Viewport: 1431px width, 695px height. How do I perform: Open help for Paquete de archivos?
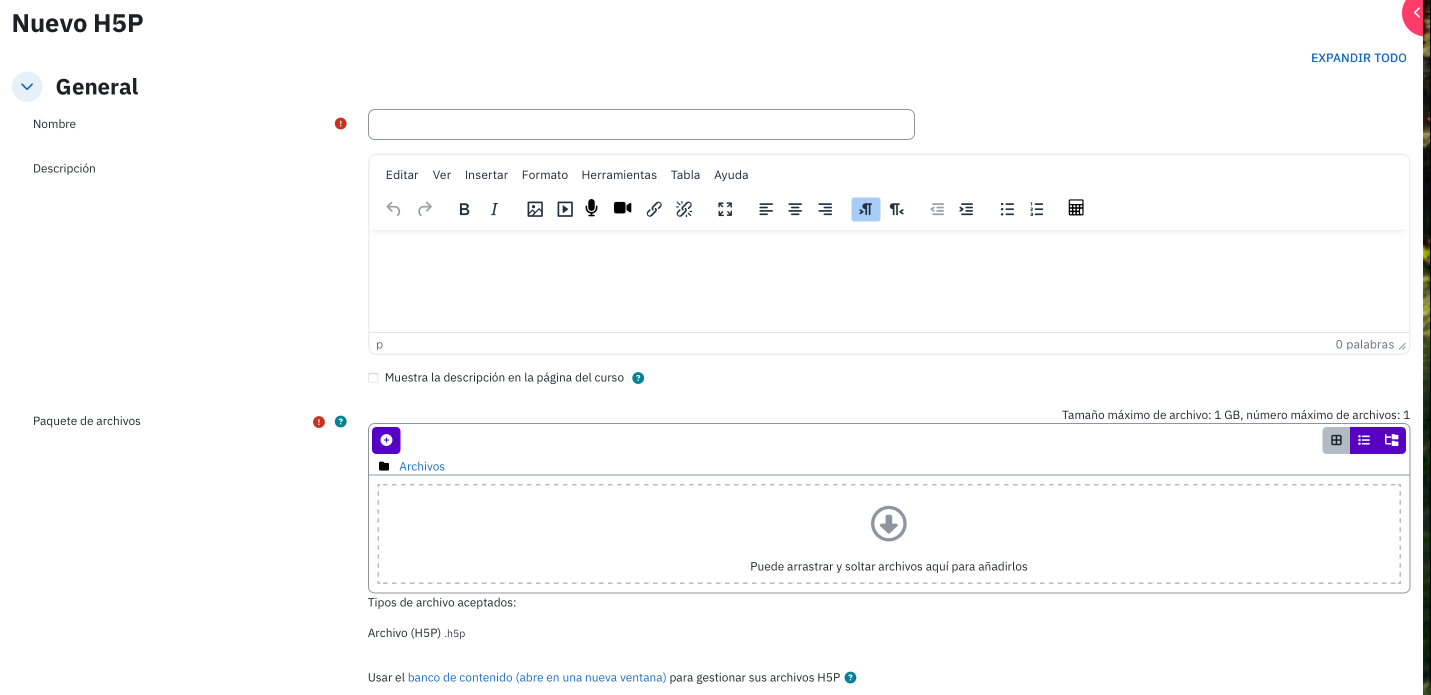pos(340,422)
